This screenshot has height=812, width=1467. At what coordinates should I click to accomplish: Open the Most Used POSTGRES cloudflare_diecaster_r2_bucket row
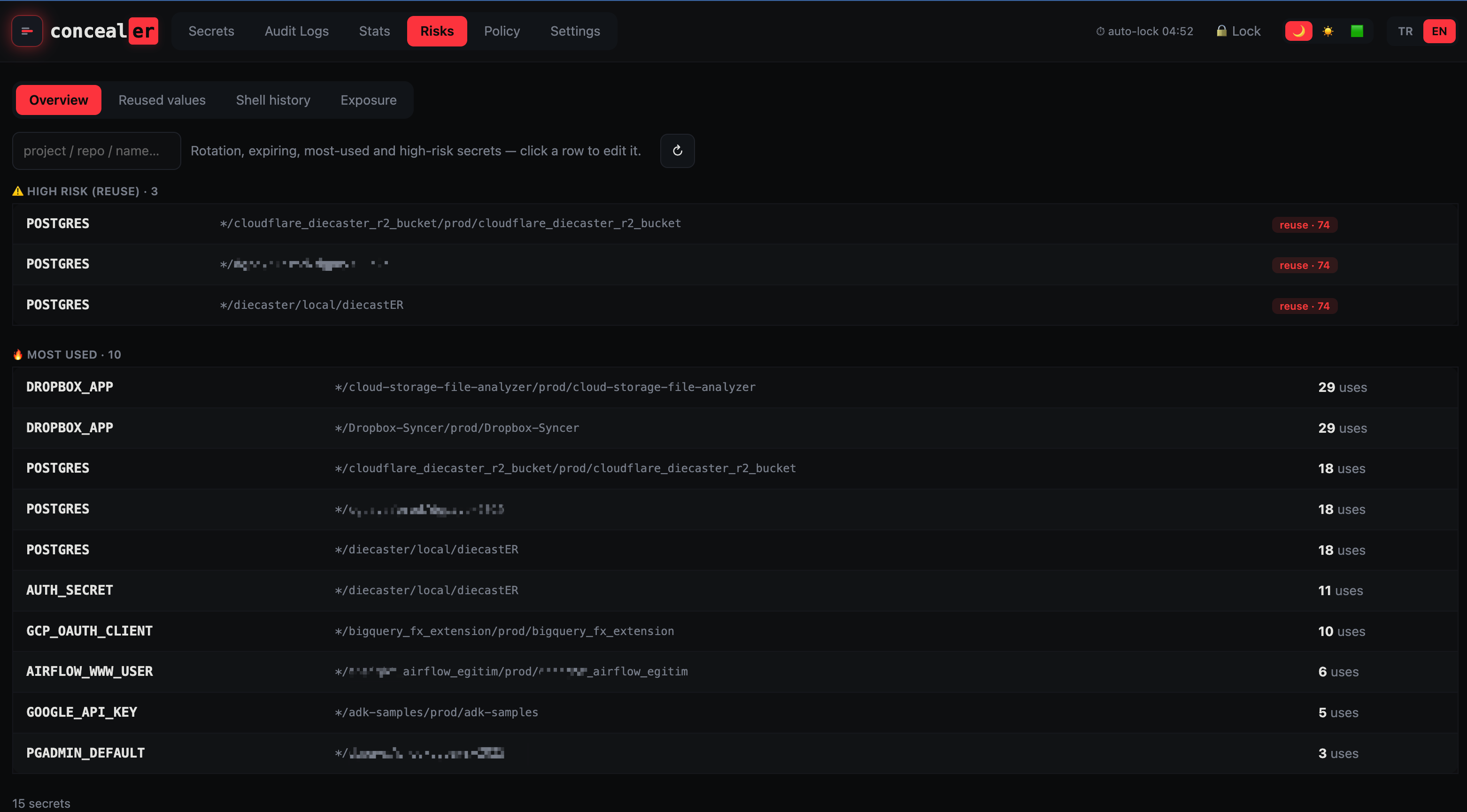click(734, 469)
